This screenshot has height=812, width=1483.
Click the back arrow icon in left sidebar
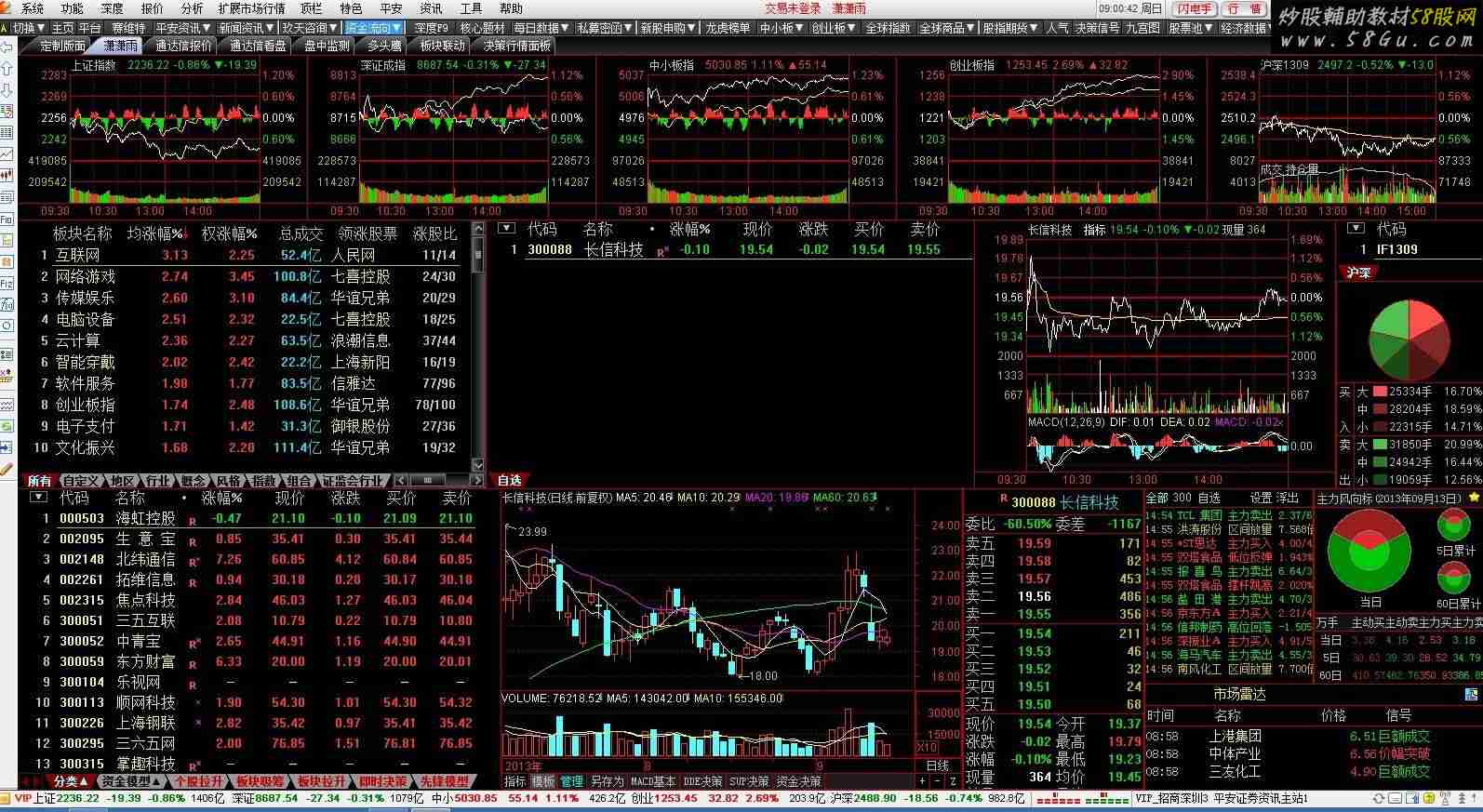[7, 47]
